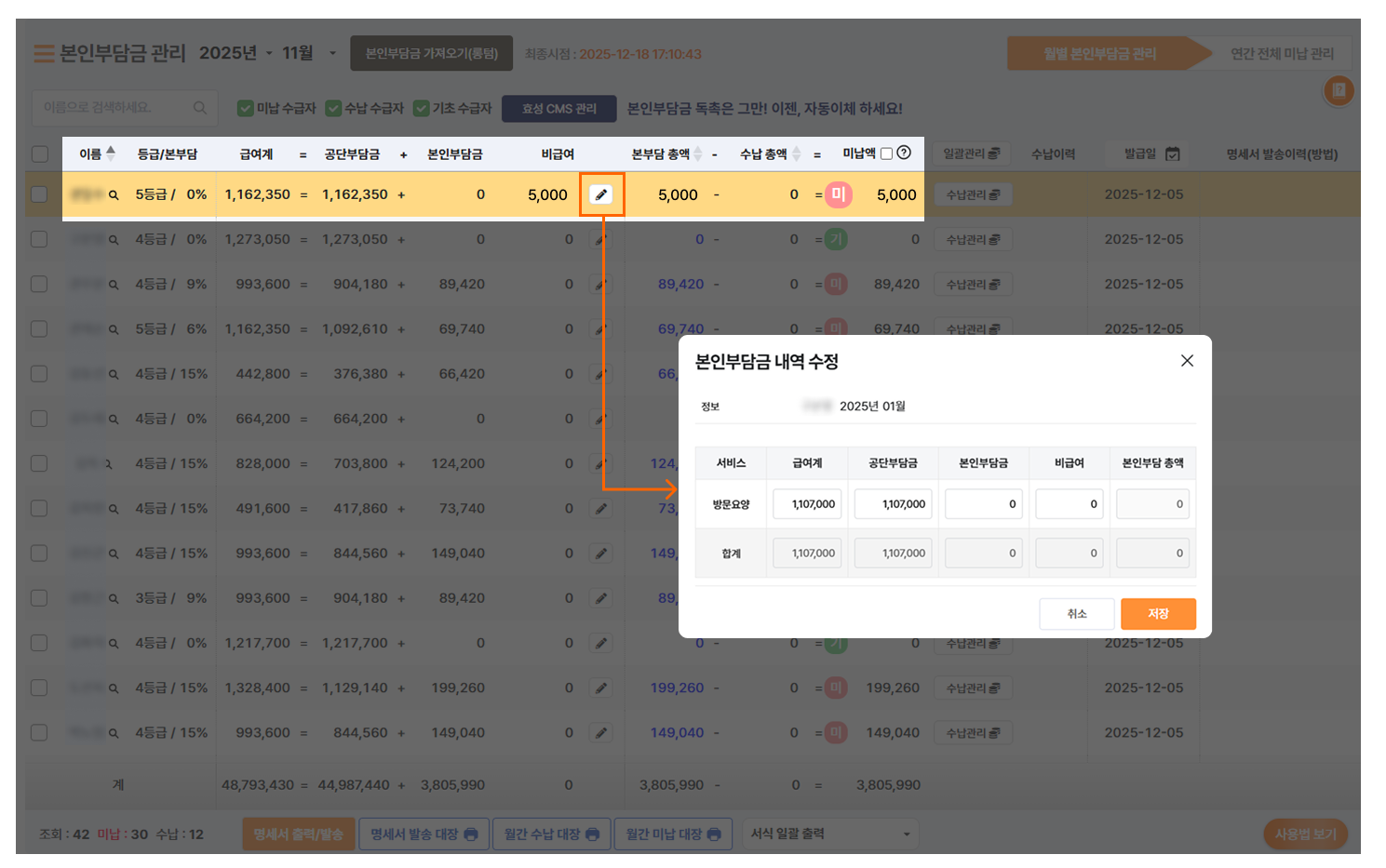Click the hamburger menu icon beside 본인부담금 관리
This screenshot has height=868, width=1386.
44,54
